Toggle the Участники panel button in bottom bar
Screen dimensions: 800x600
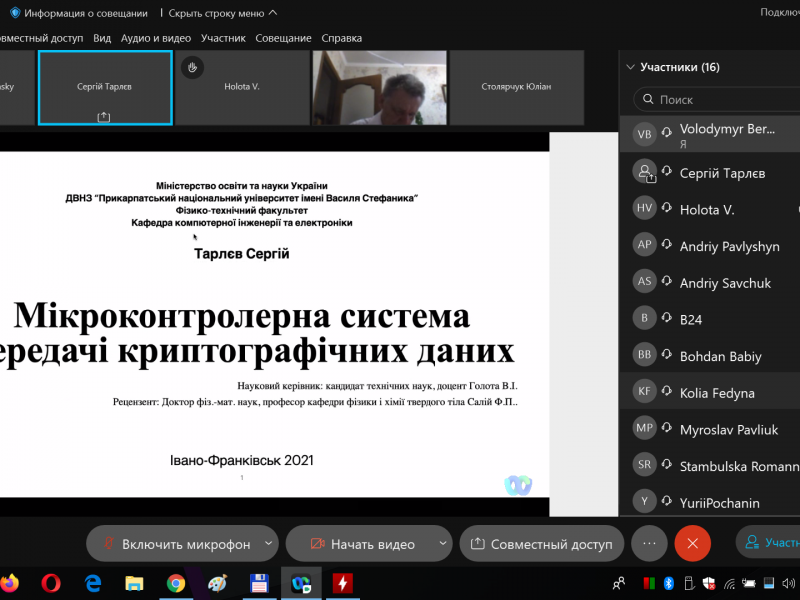click(770, 543)
